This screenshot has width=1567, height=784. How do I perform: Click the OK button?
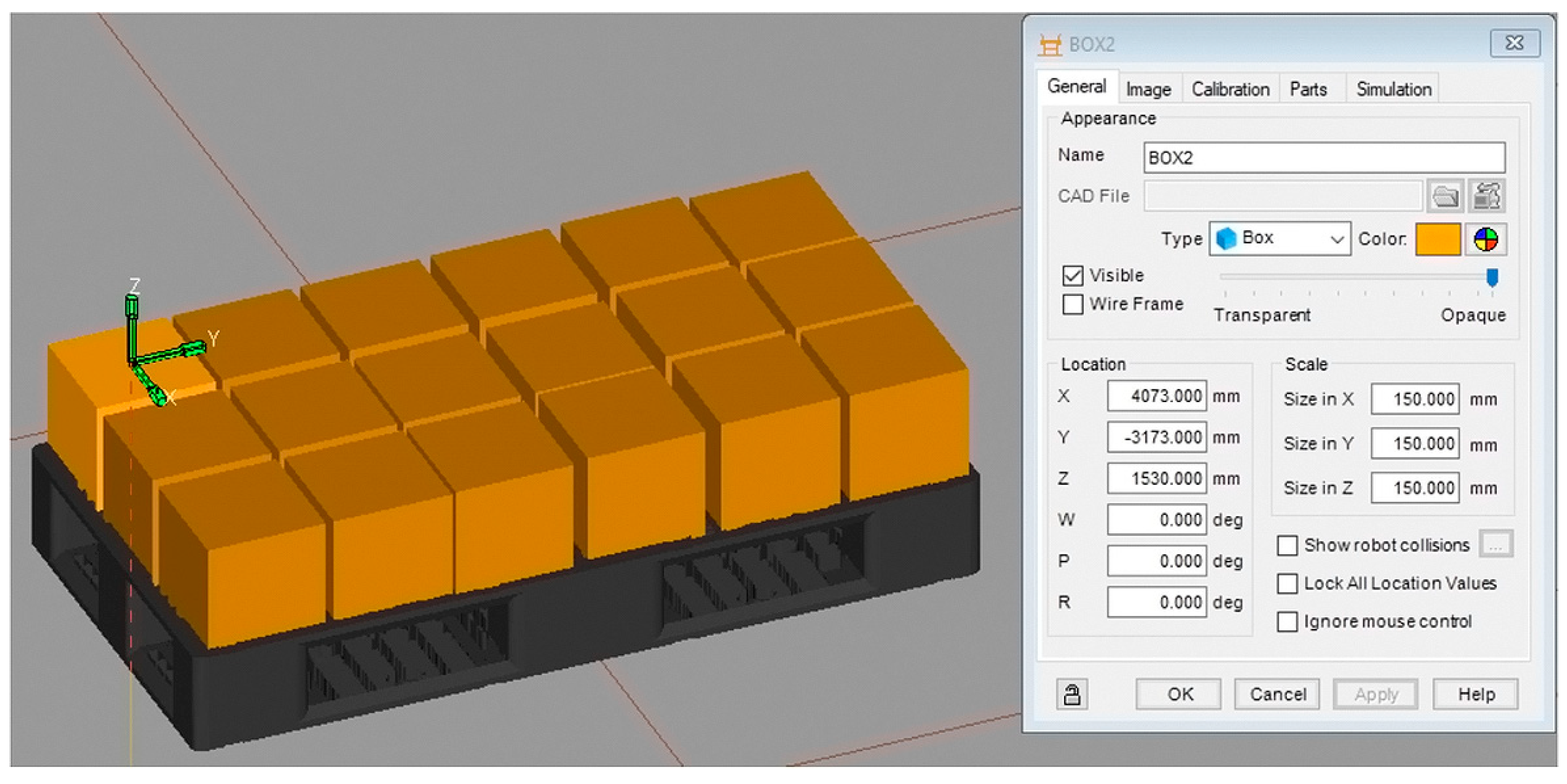click(x=1178, y=694)
